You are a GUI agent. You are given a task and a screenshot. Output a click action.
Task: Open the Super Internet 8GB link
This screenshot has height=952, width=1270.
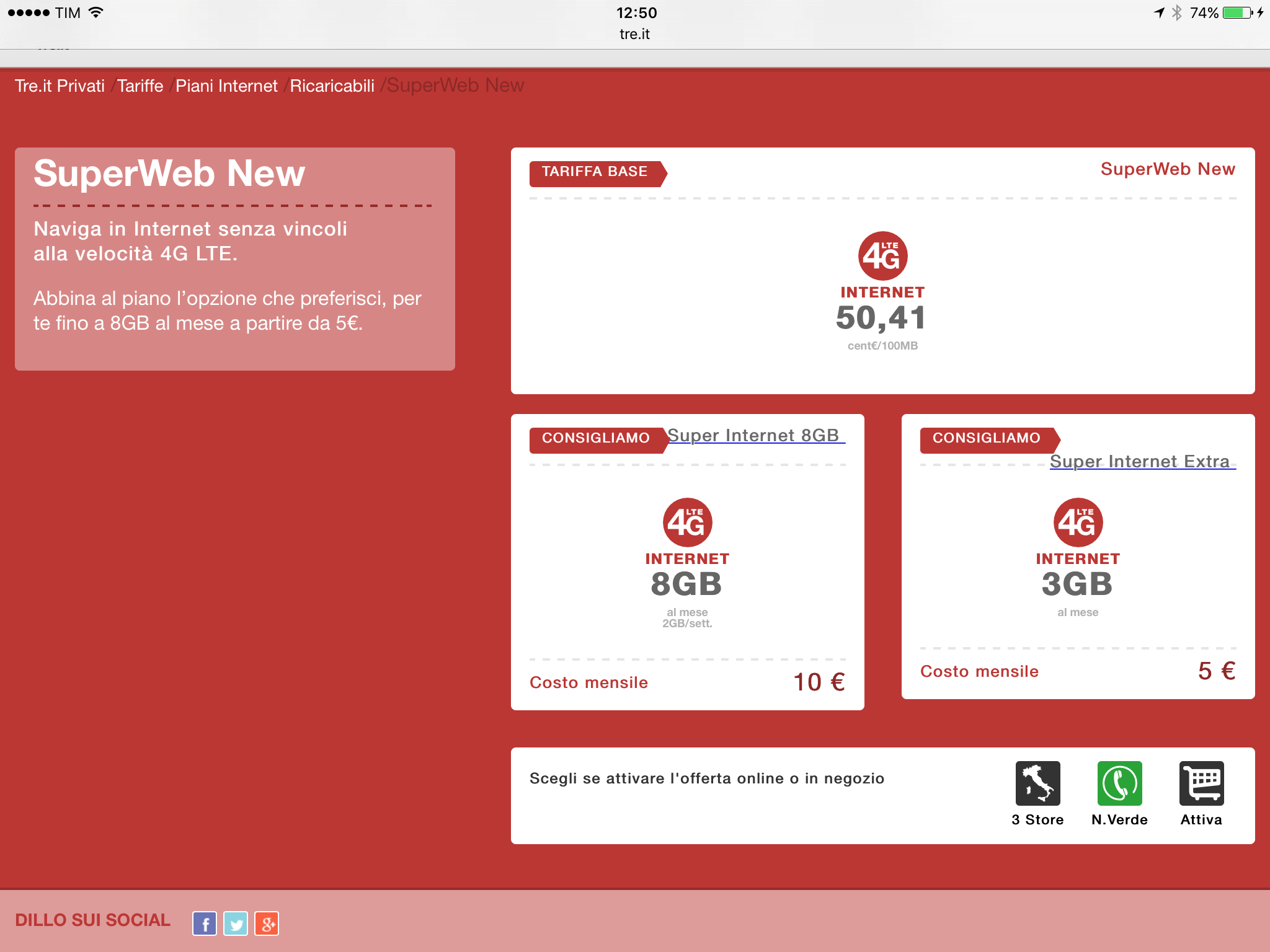point(753,435)
